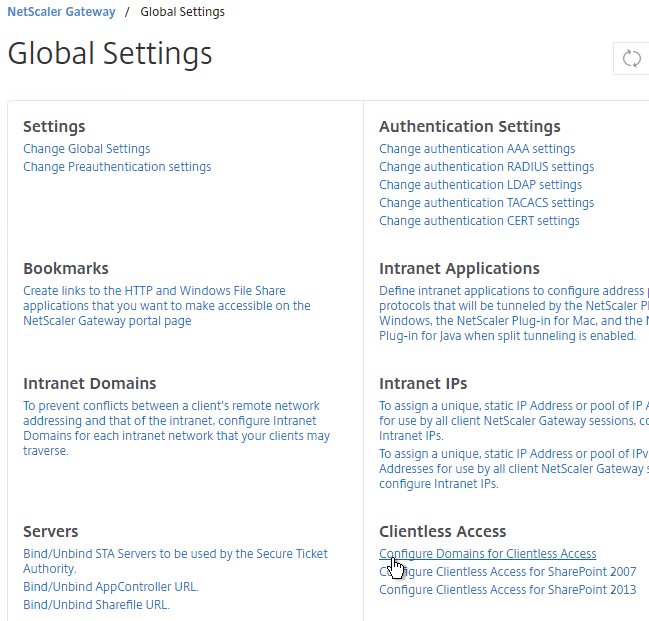Click the Bookmarks create links description

pos(167,306)
